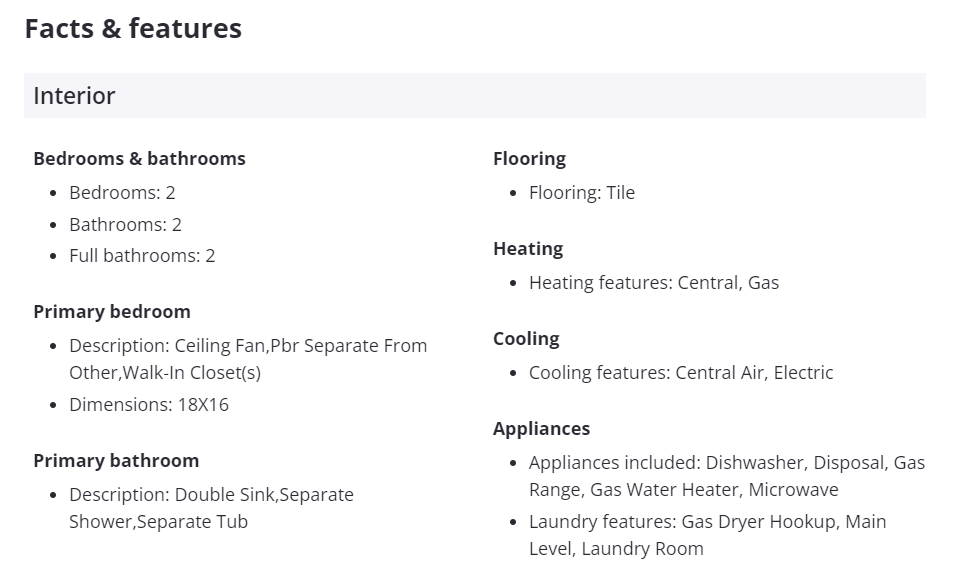Click the bold "Appliances" subheading
This screenshot has height=567, width=961.
coord(541,429)
